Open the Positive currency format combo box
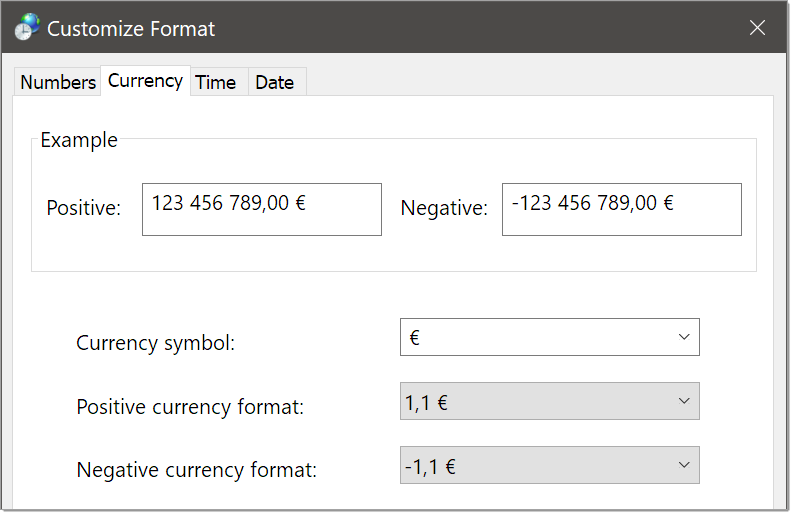Image resolution: width=793 pixels, height=515 pixels. (x=550, y=401)
